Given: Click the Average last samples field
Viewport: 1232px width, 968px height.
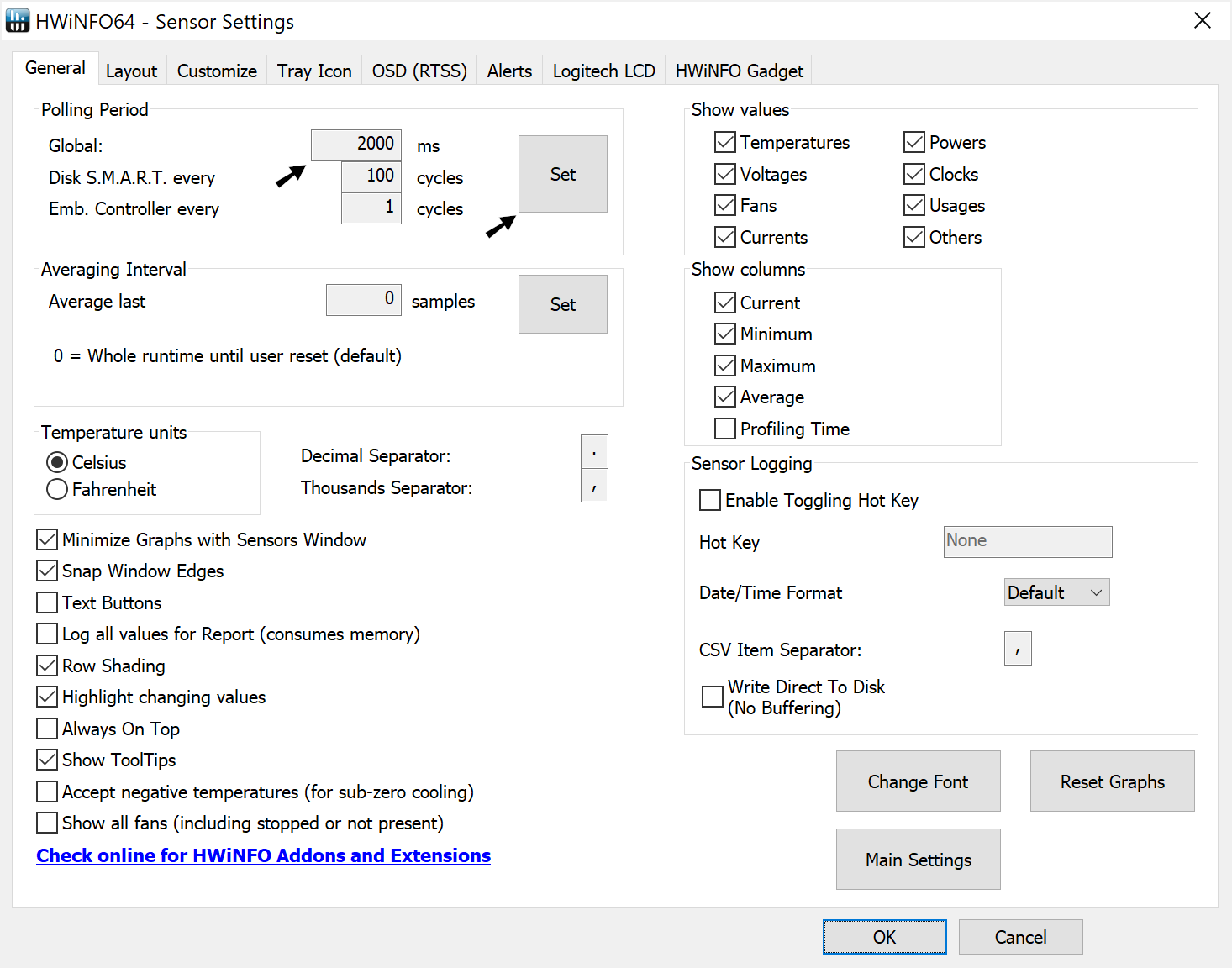Looking at the screenshot, I should [x=364, y=299].
